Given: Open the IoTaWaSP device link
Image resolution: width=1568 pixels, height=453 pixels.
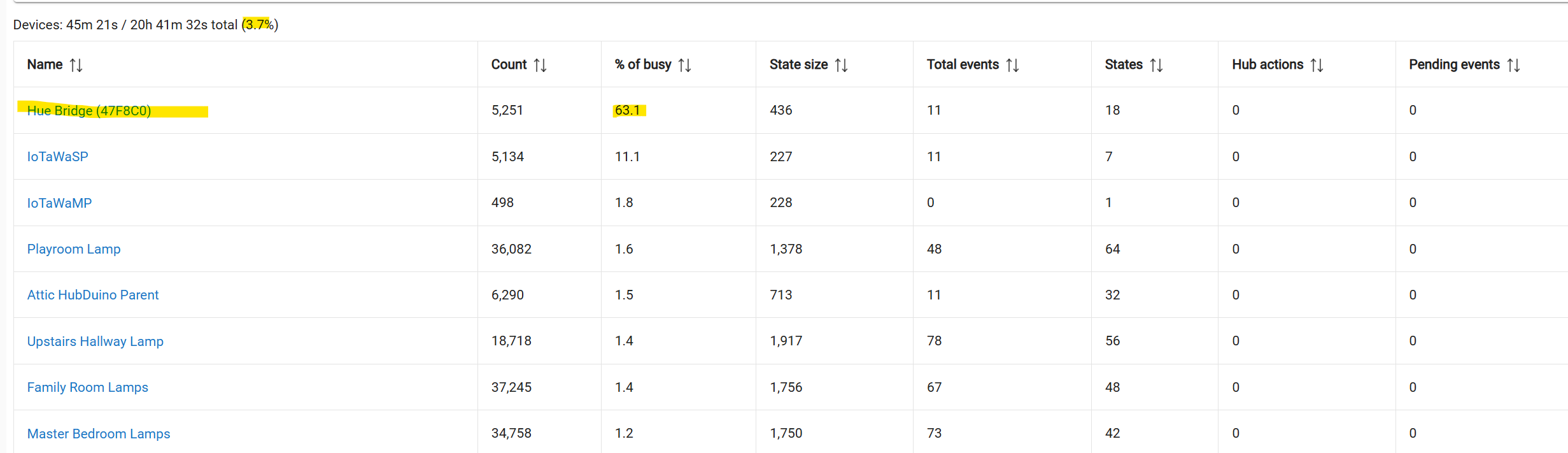Looking at the screenshot, I should 57,157.
